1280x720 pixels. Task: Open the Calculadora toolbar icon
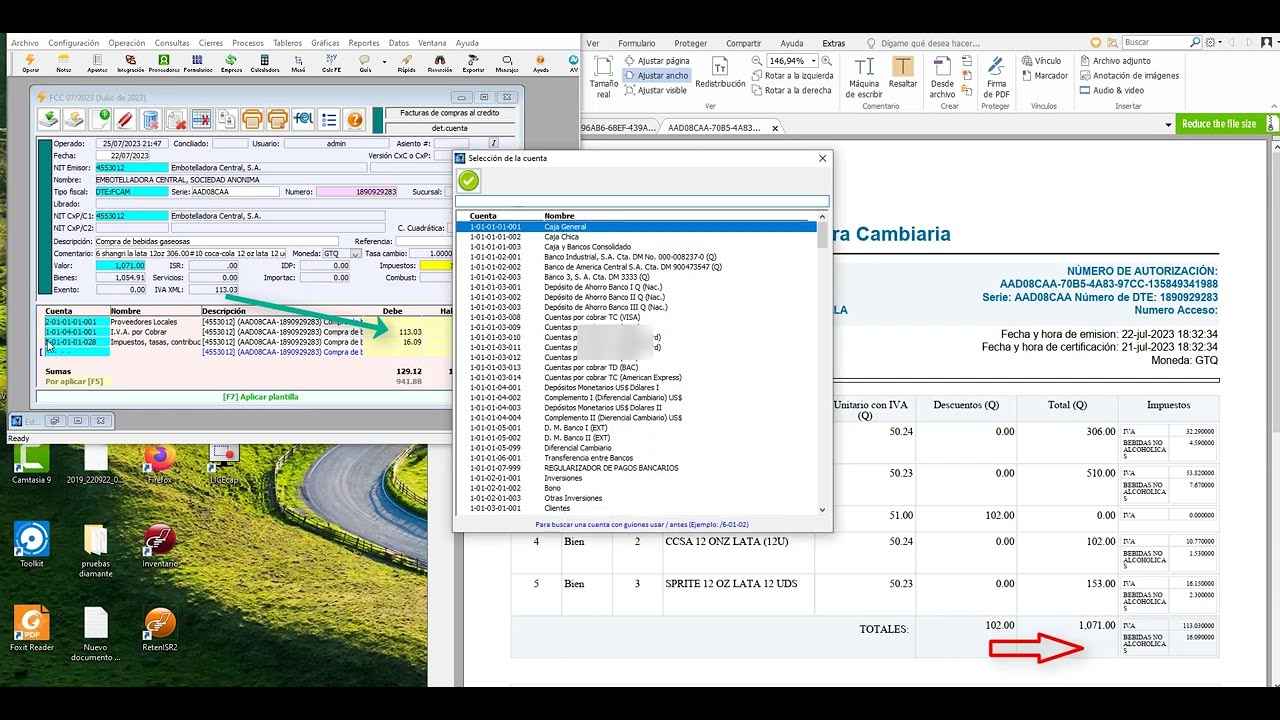265,63
